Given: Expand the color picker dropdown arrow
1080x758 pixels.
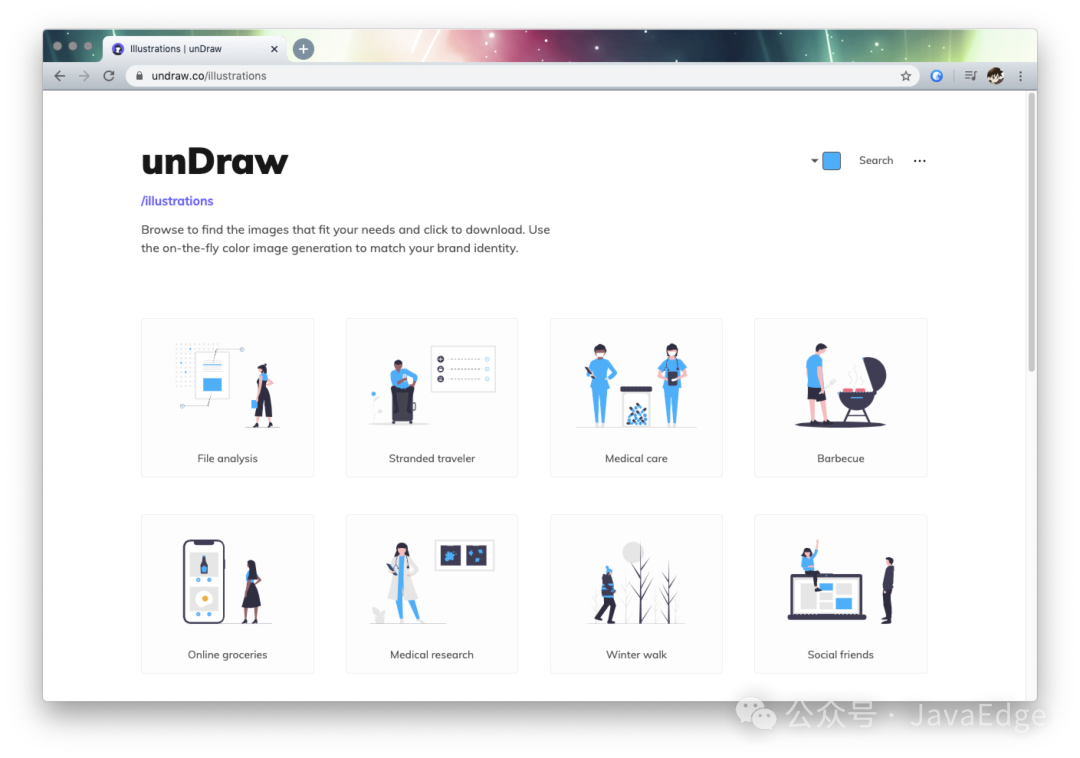Looking at the screenshot, I should [814, 160].
